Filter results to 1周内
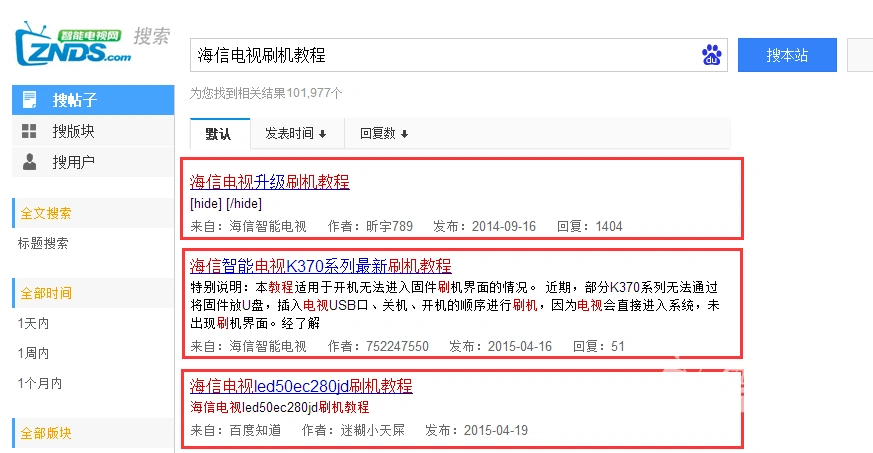This screenshot has height=453, width=873. tap(33, 353)
